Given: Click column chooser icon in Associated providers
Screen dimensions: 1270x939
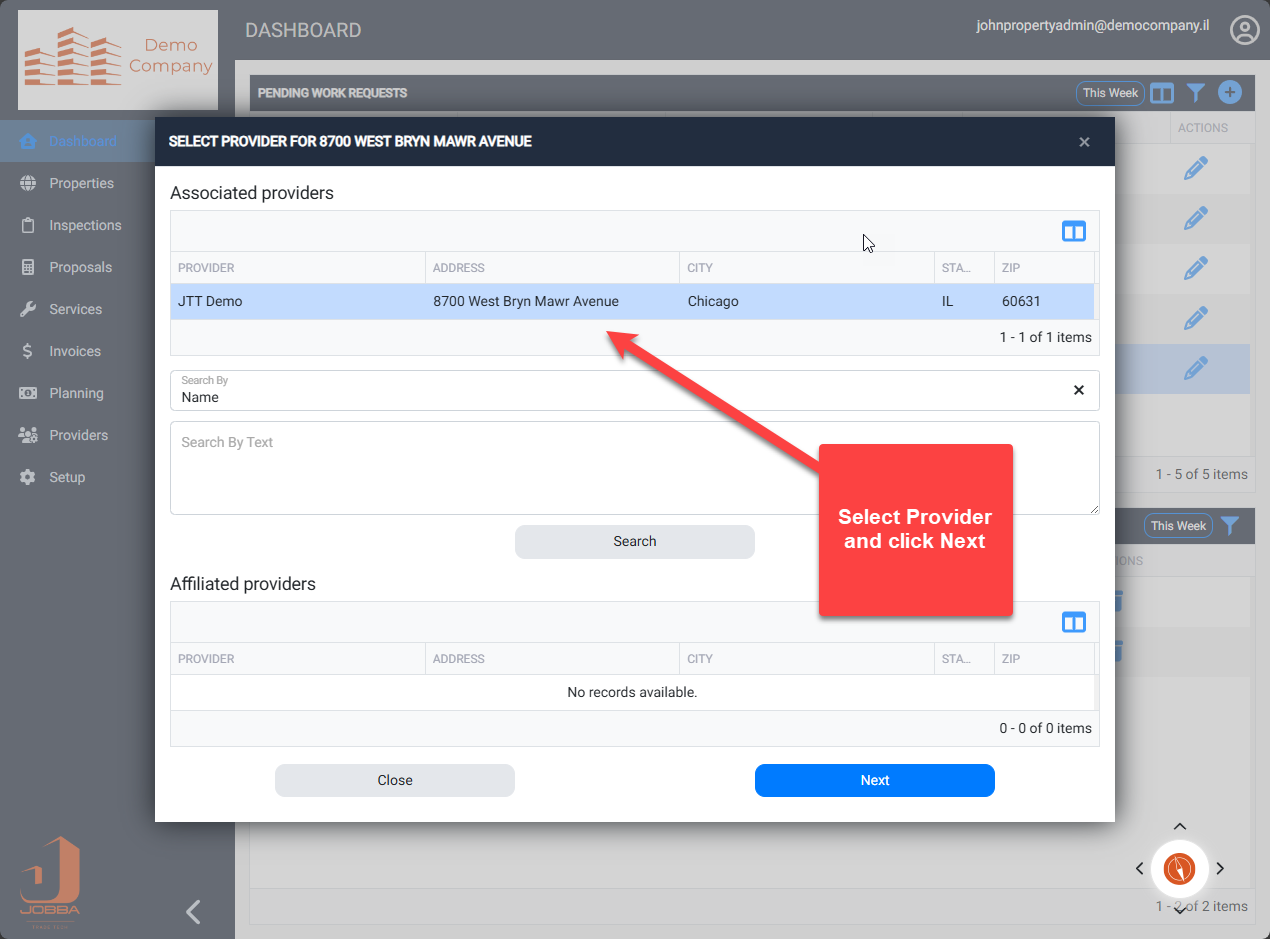Looking at the screenshot, I should point(1073,232).
